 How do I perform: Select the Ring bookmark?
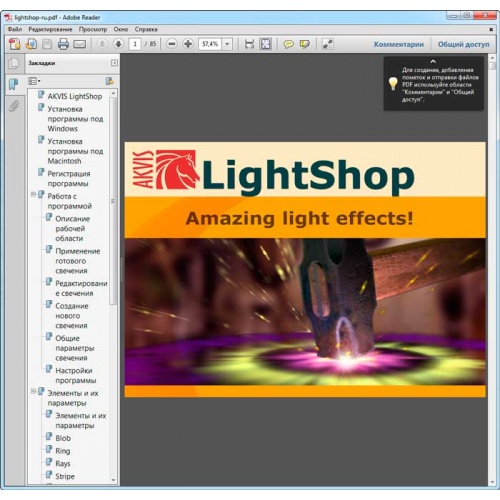point(63,451)
